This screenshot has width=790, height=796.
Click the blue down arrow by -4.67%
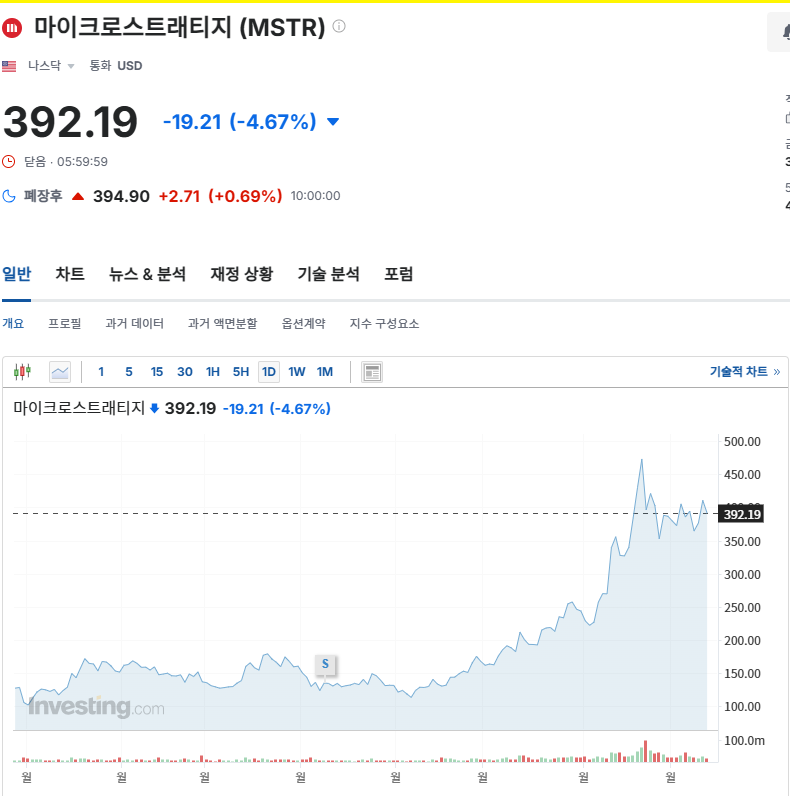[x=333, y=122]
